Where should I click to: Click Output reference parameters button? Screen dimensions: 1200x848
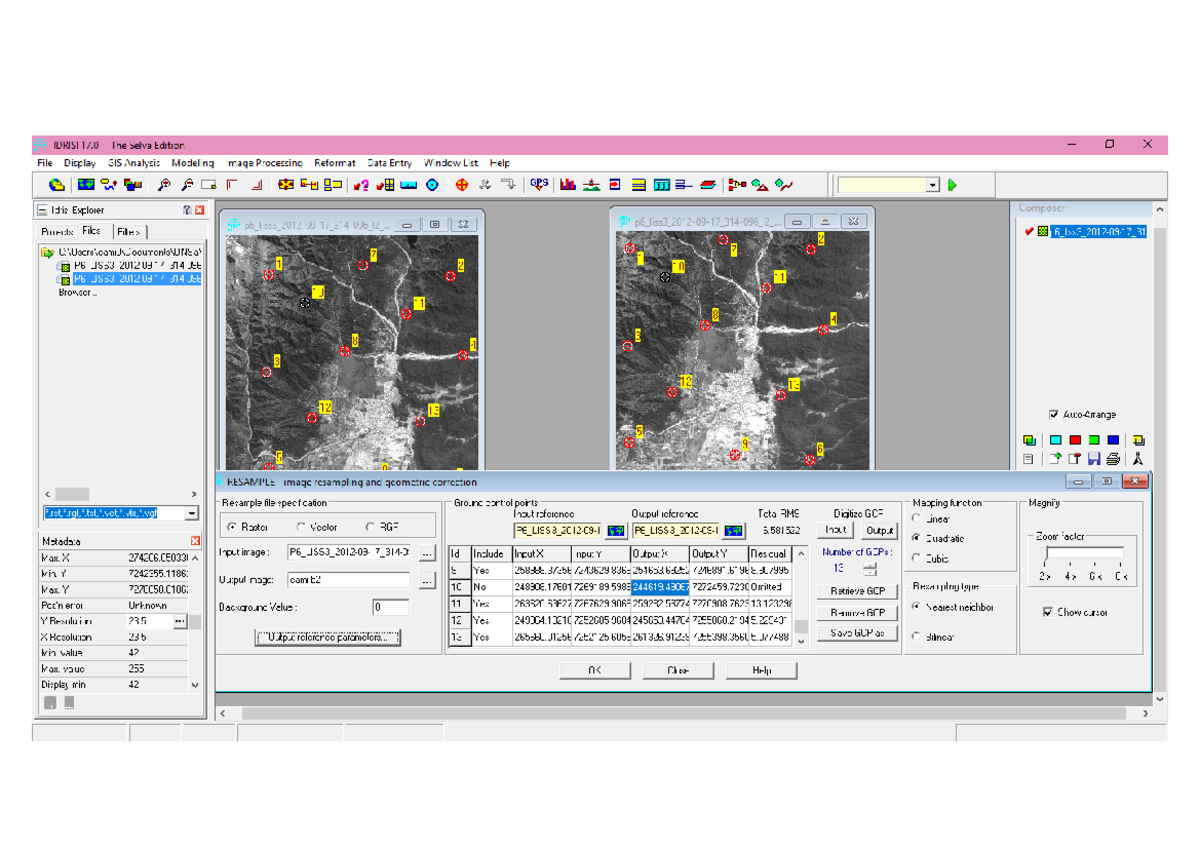(x=329, y=637)
